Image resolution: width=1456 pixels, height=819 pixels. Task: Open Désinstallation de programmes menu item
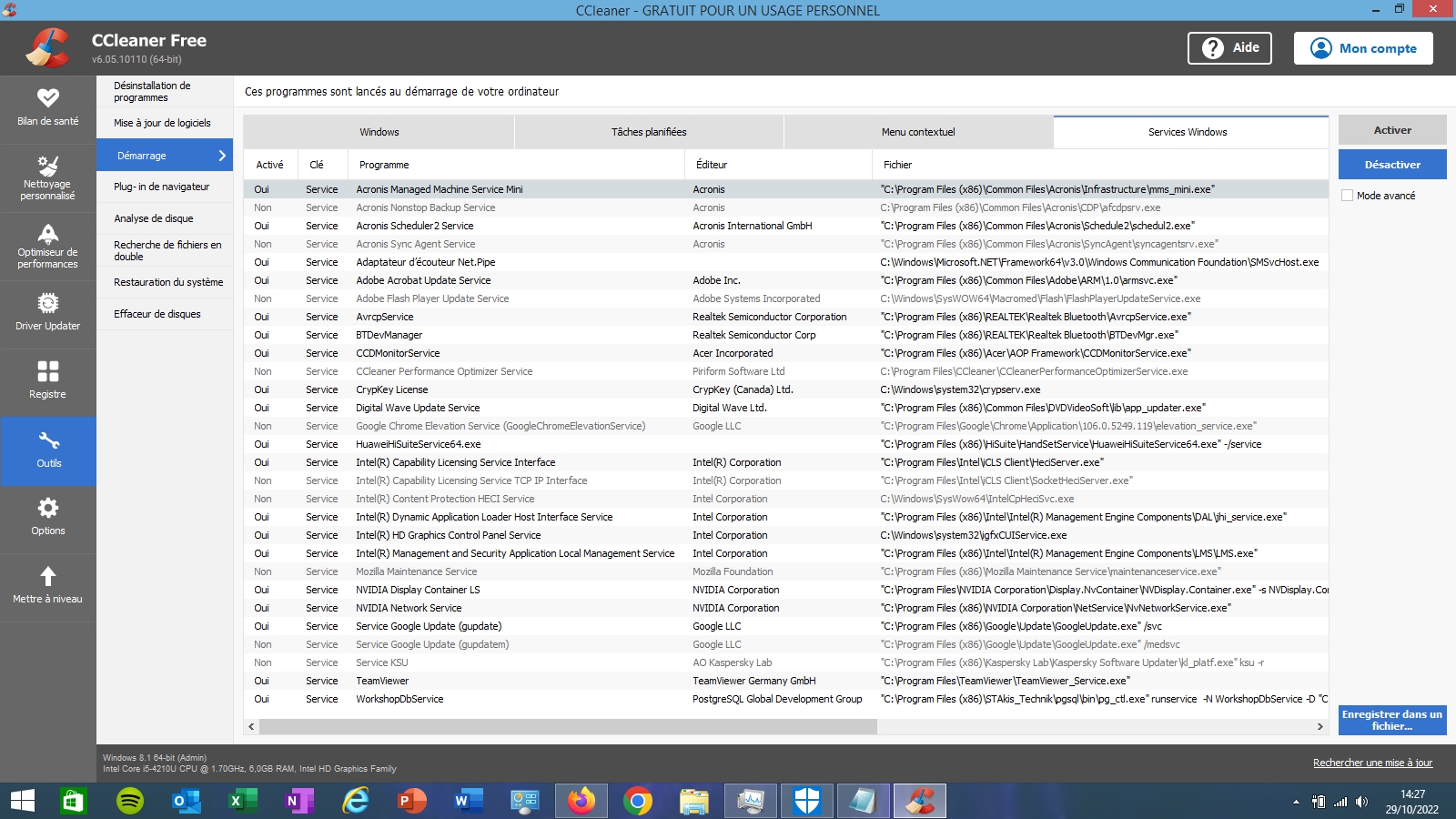point(165,91)
